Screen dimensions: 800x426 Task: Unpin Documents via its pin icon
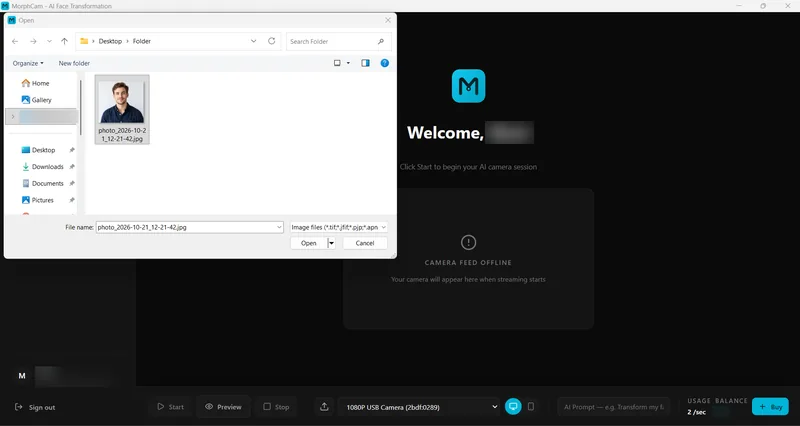(72, 183)
